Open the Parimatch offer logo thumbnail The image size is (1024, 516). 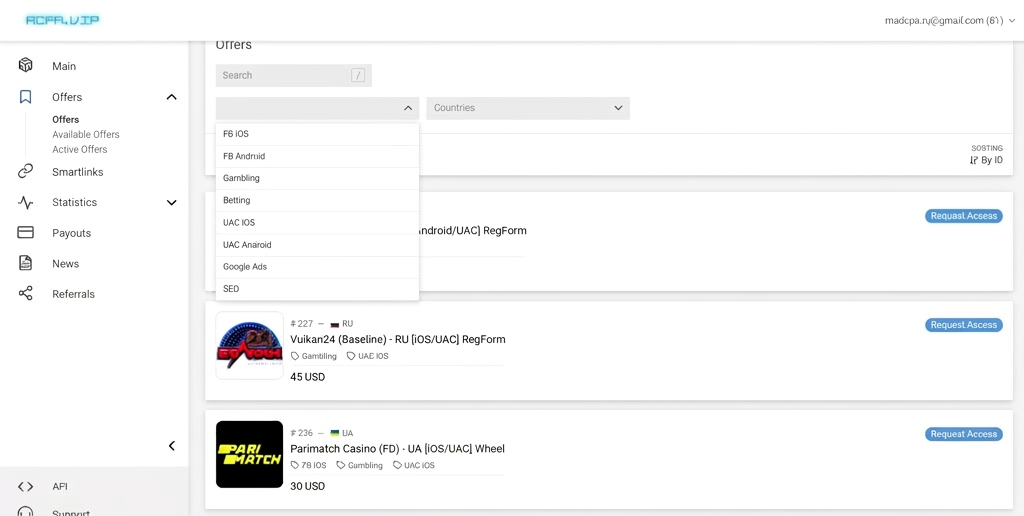coord(249,455)
